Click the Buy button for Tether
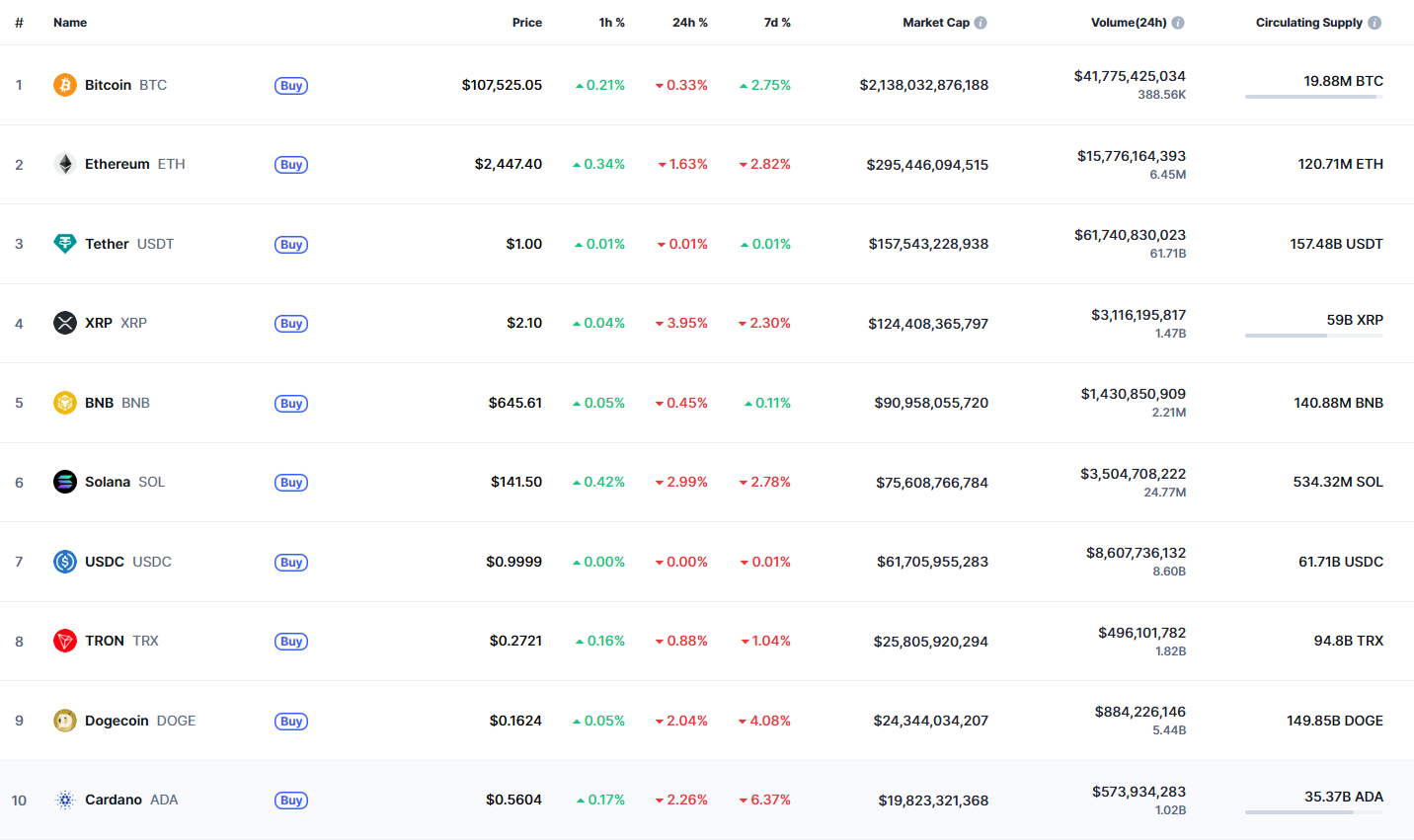 pyautogui.click(x=291, y=245)
